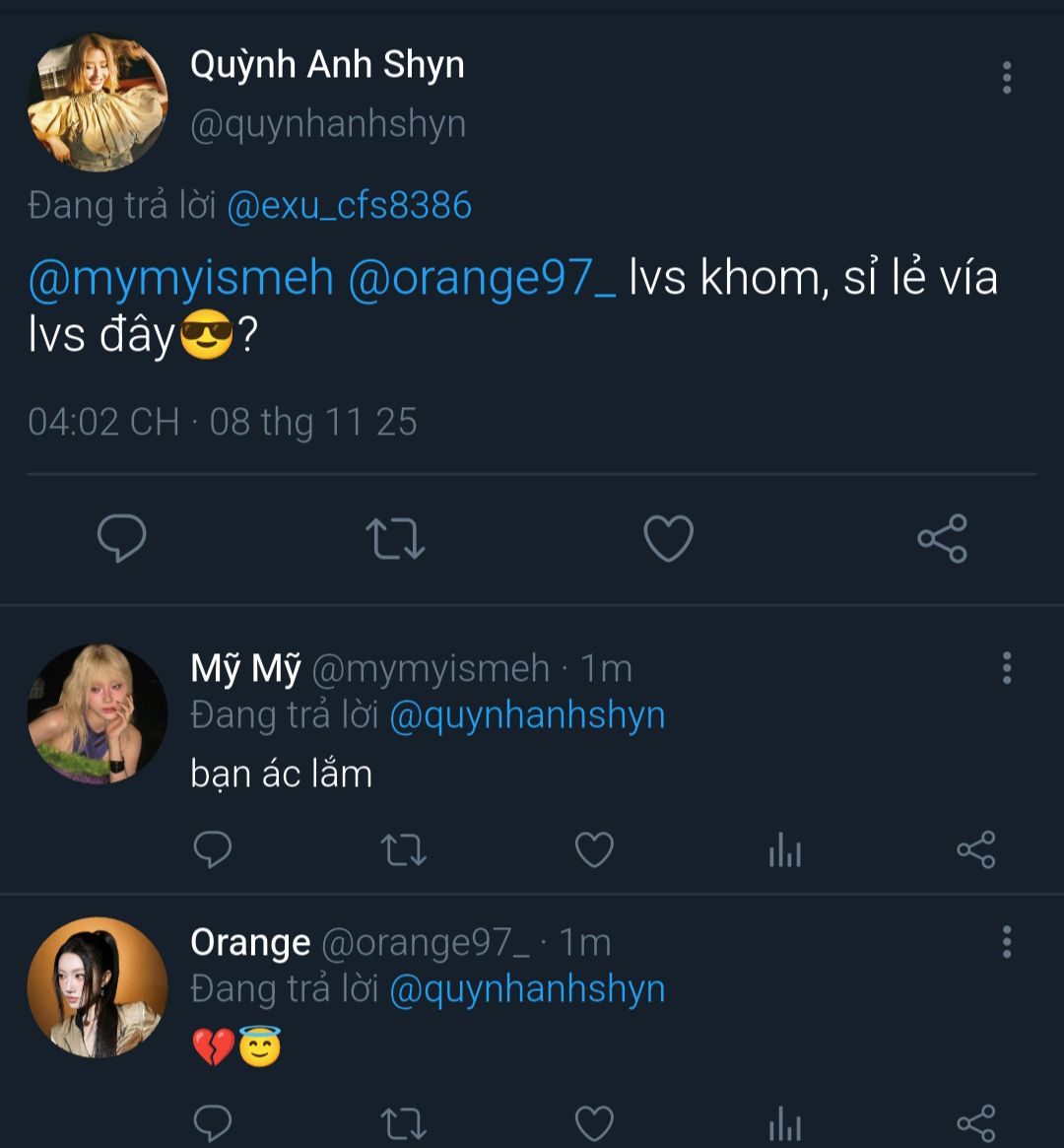Open more options on Quỳnh Anh Shyn's tweet
1064x1148 pixels.
pyautogui.click(x=1006, y=78)
